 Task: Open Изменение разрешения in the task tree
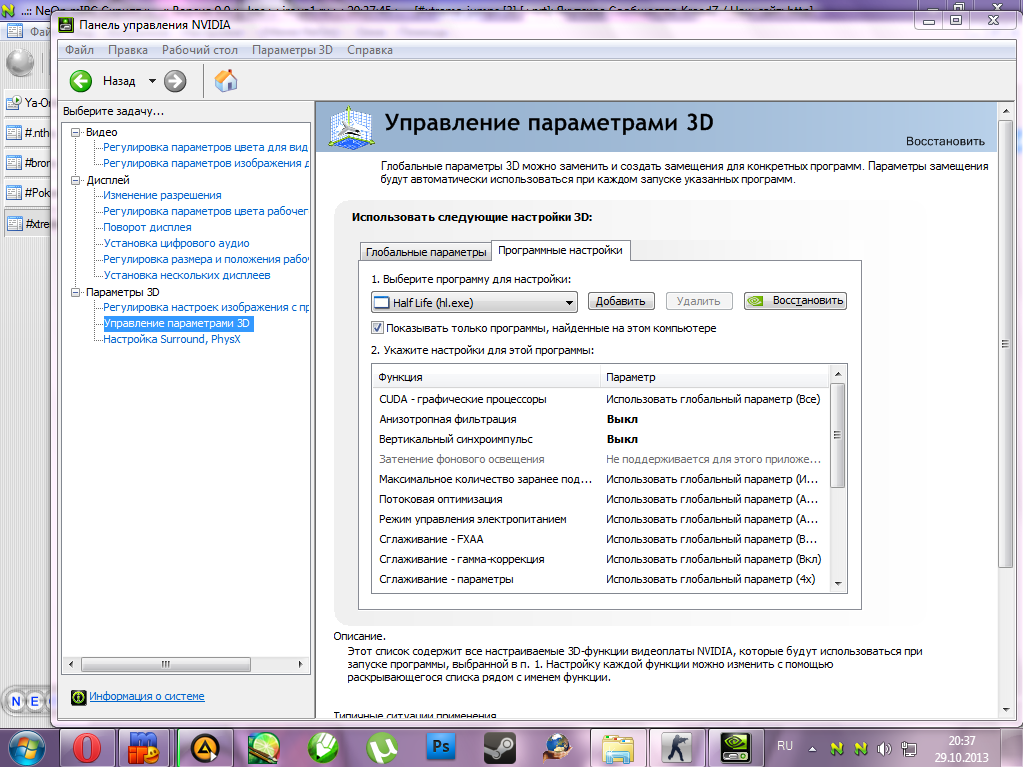click(x=162, y=196)
